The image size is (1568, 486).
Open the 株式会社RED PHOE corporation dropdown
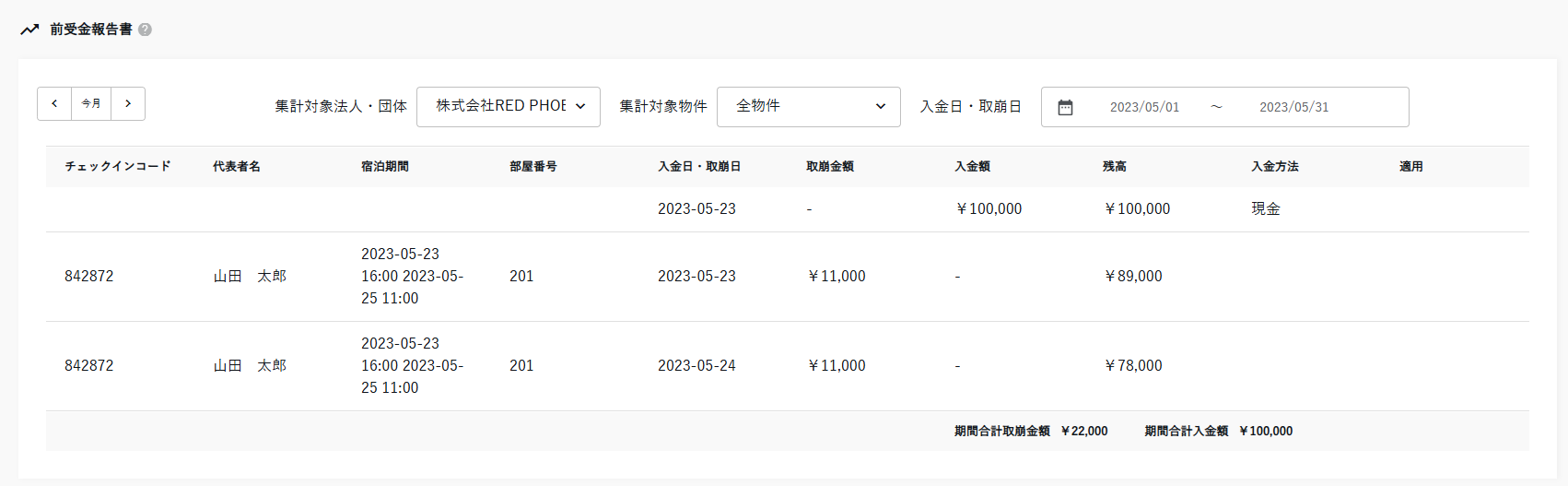click(x=509, y=107)
